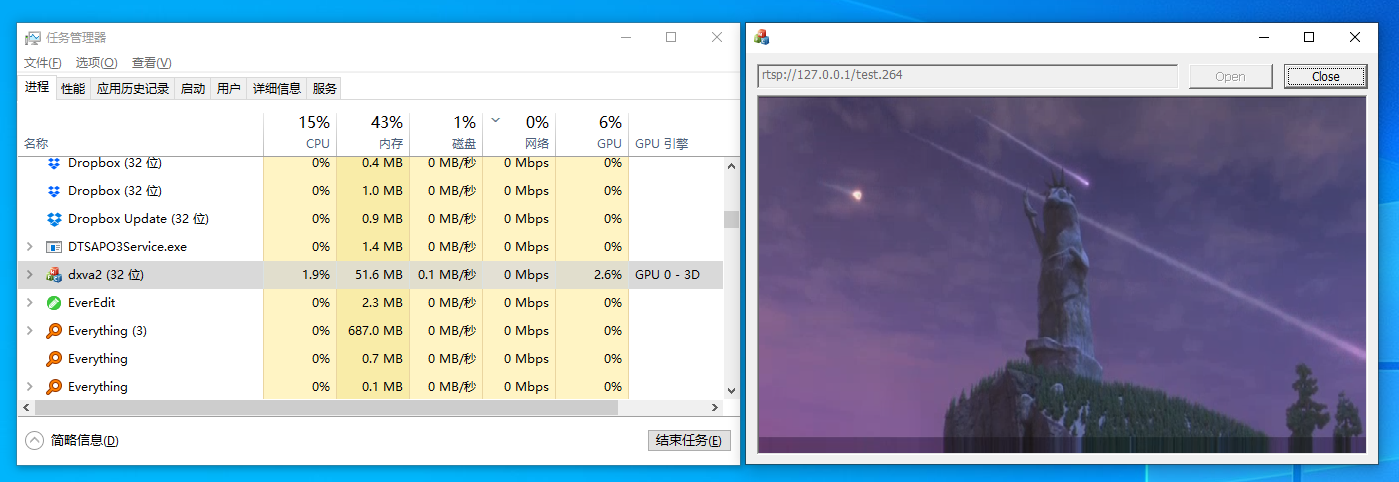This screenshot has height=482, width=1399.
Task: Click the rtsp URL input field
Action: pos(967,76)
